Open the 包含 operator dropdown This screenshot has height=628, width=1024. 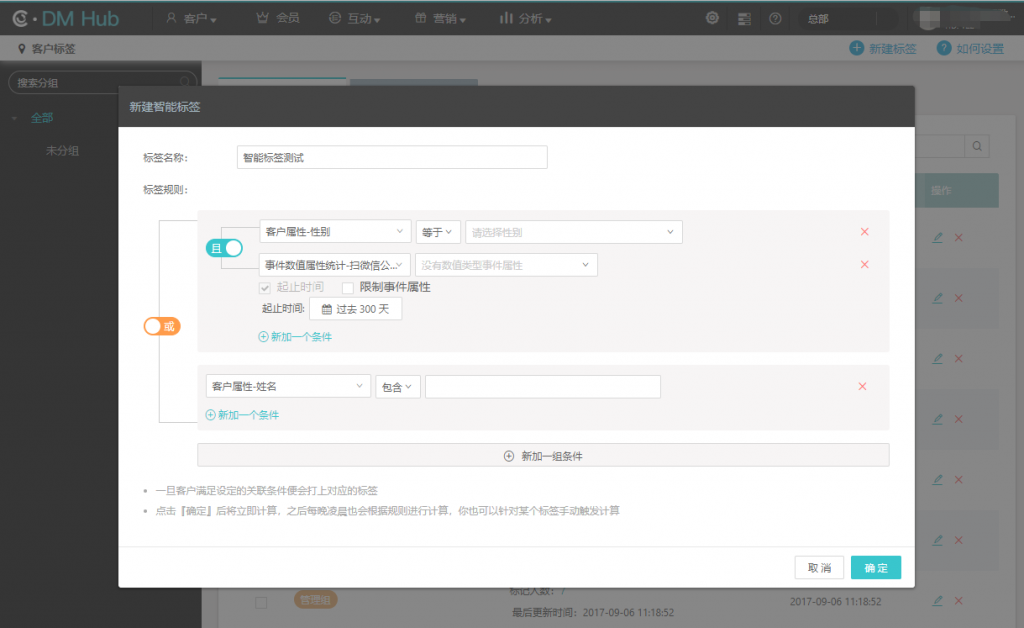(x=398, y=387)
